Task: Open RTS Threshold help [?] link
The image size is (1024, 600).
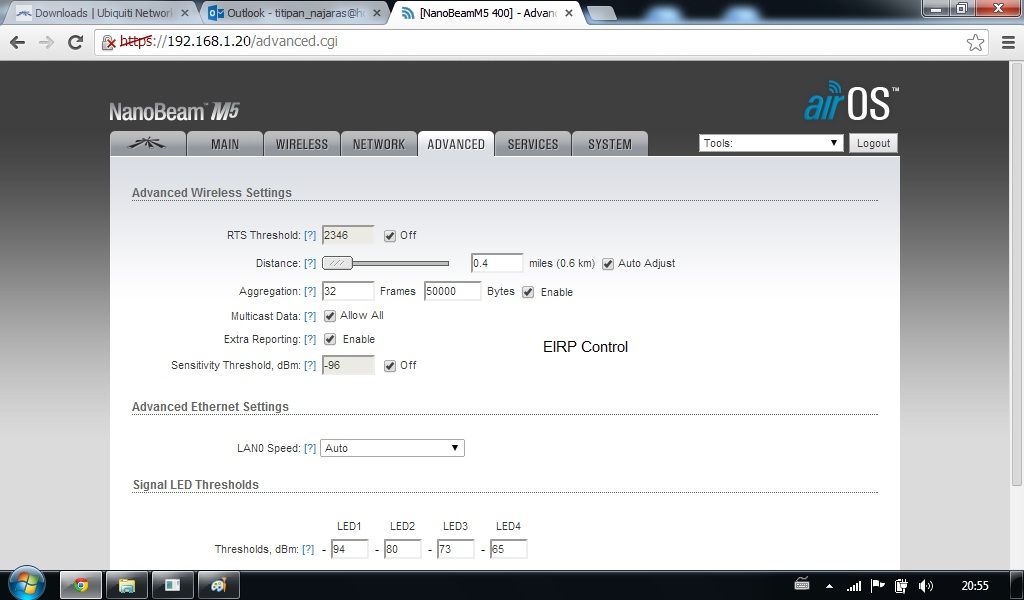Action: click(x=310, y=236)
